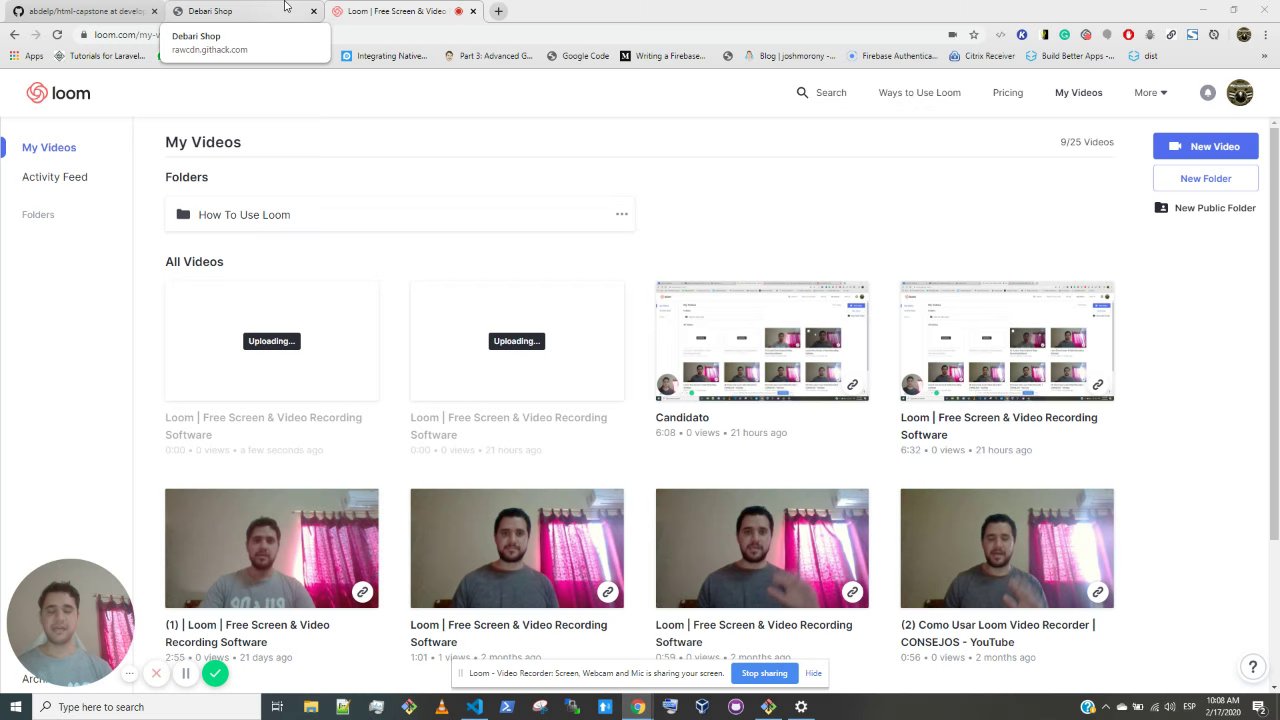1280x720 pixels.
Task: Open the Apps bookmark shortcut
Action: point(26,56)
